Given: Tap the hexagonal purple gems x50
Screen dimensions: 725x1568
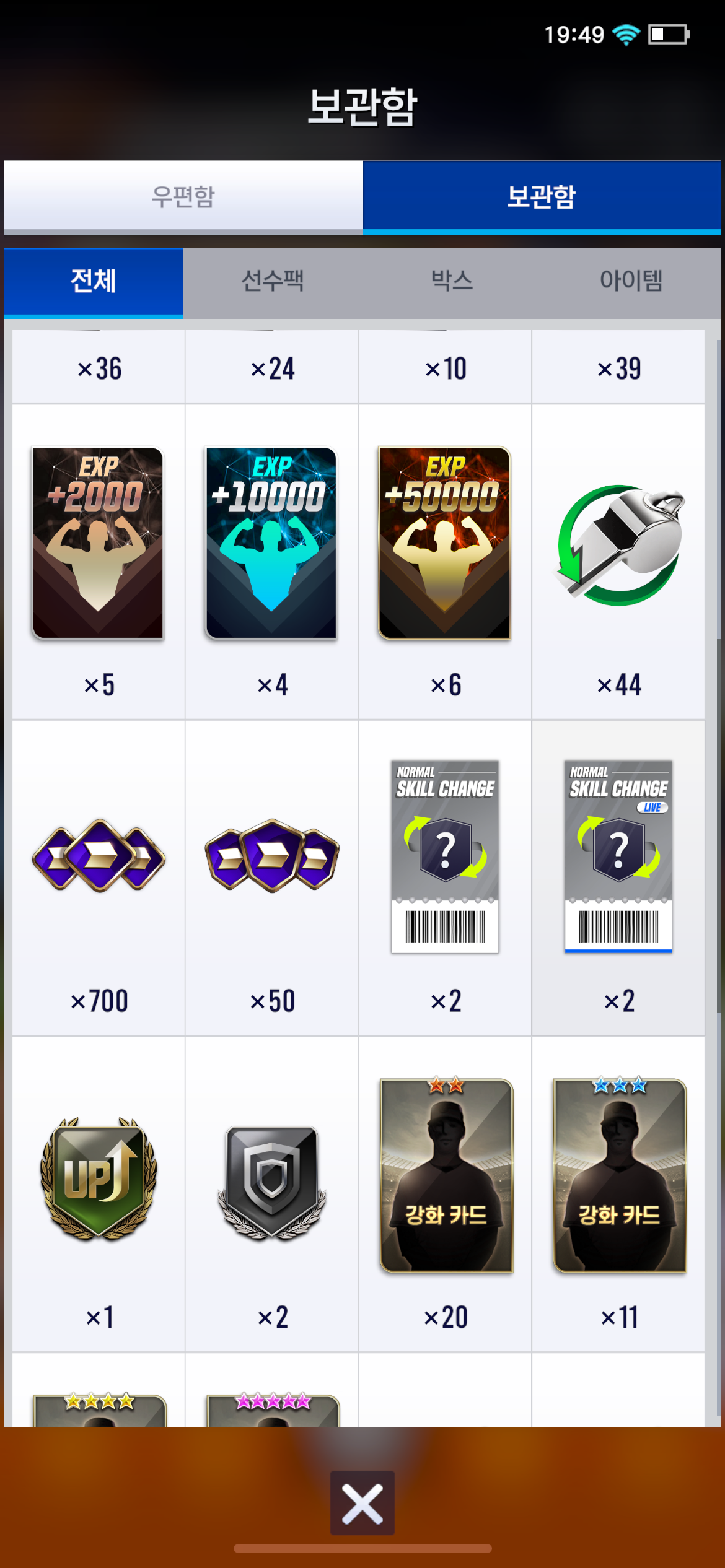Looking at the screenshot, I should [x=271, y=856].
